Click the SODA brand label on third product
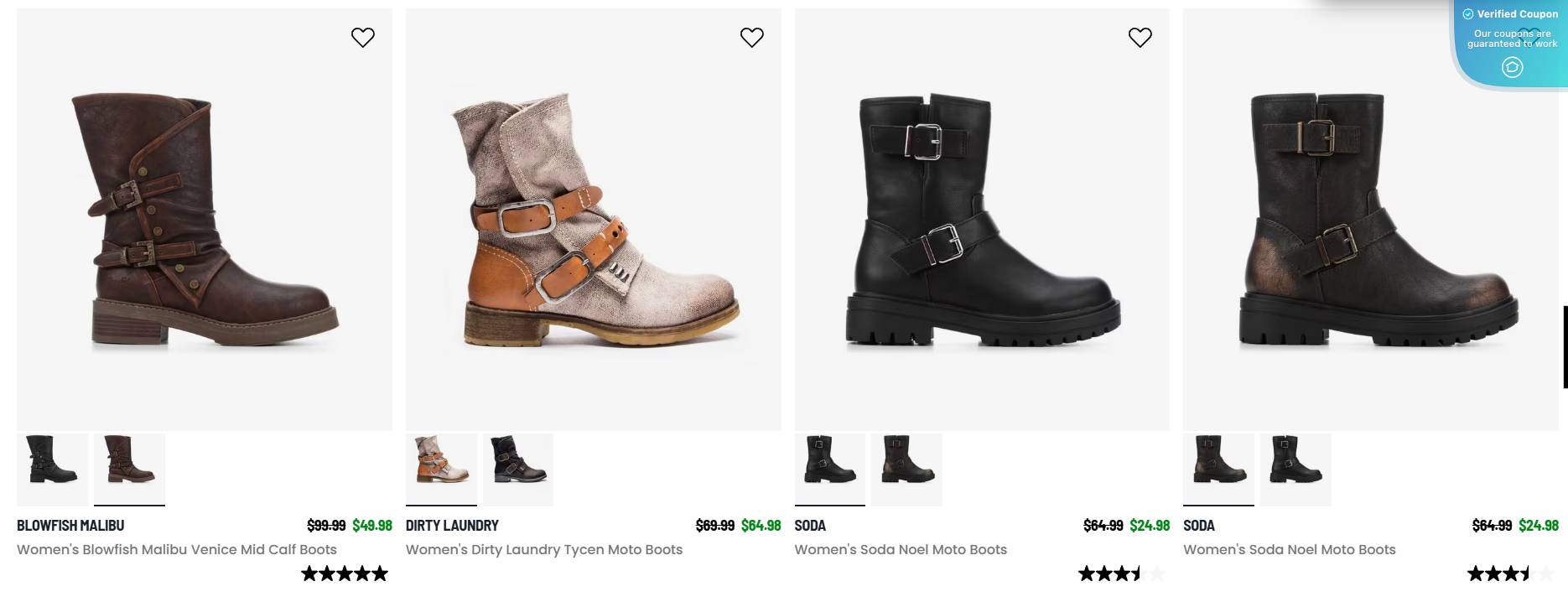Screen dimensions: 1568x602 pyautogui.click(x=810, y=526)
